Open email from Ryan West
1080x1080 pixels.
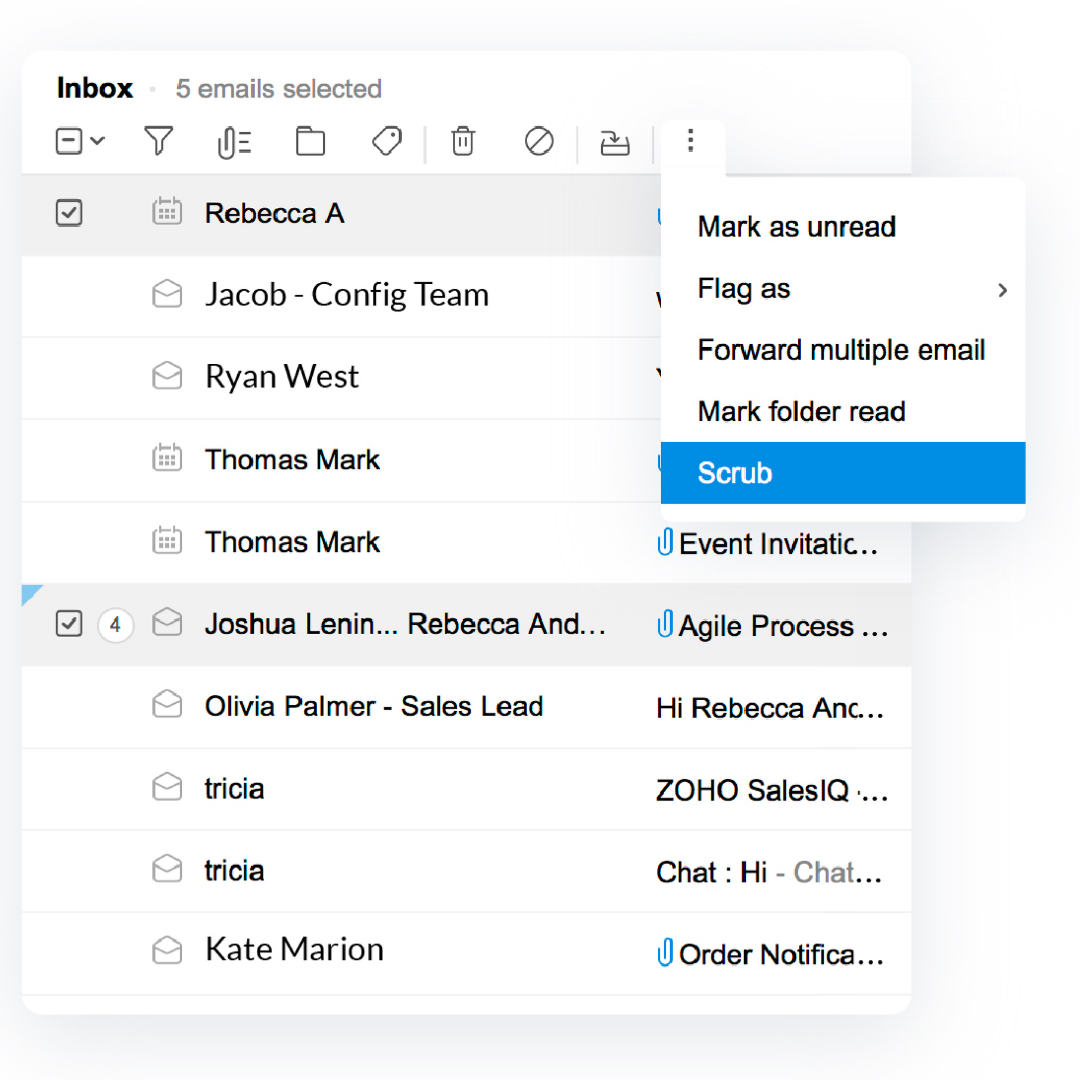[282, 377]
